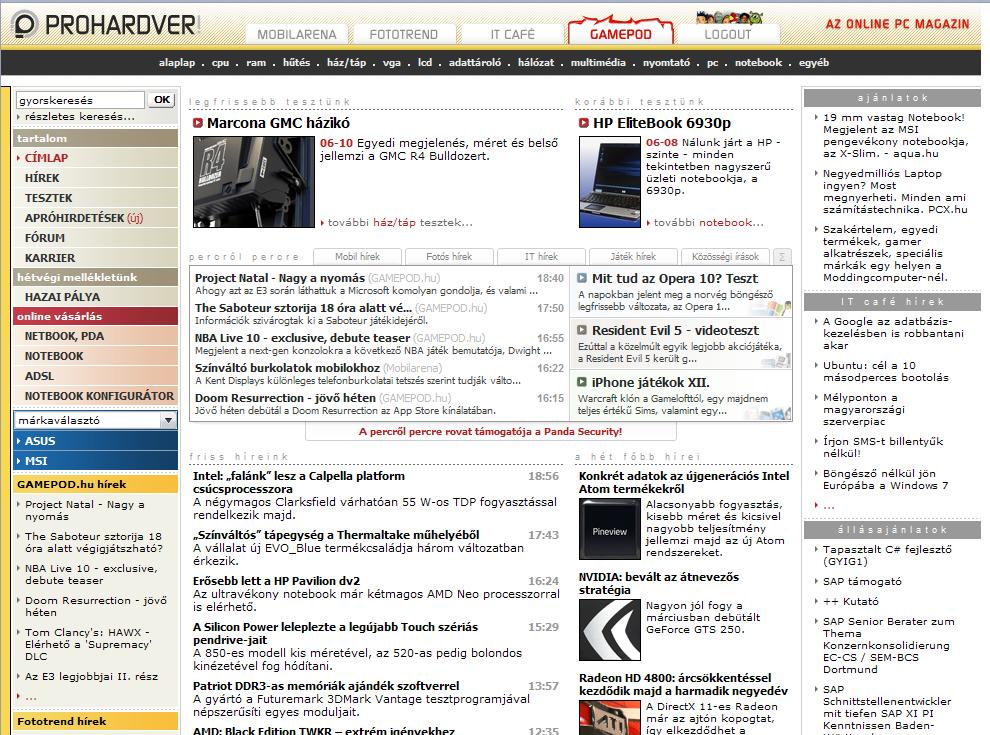Switch to MOBILARENA site tab
The height and width of the screenshot is (735, 990).
click(297, 34)
